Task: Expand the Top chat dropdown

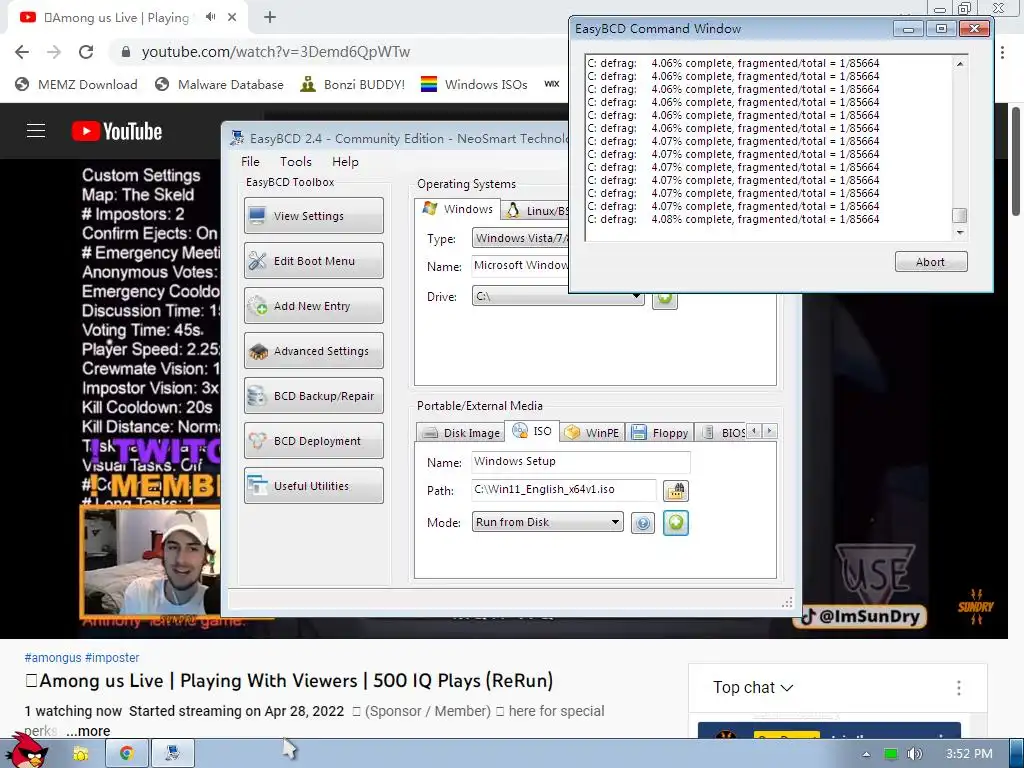Action: 753,688
